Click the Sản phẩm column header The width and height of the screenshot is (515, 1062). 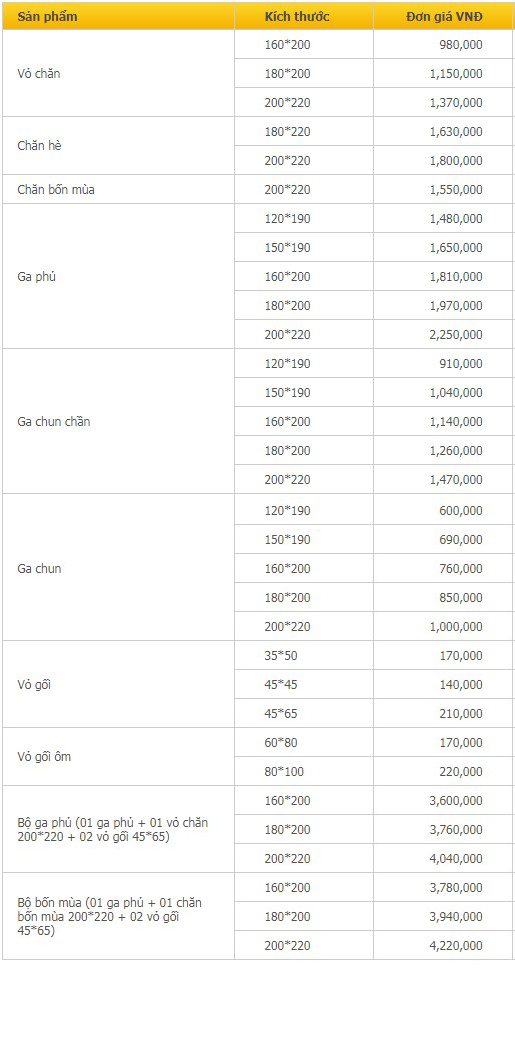[x=119, y=16]
